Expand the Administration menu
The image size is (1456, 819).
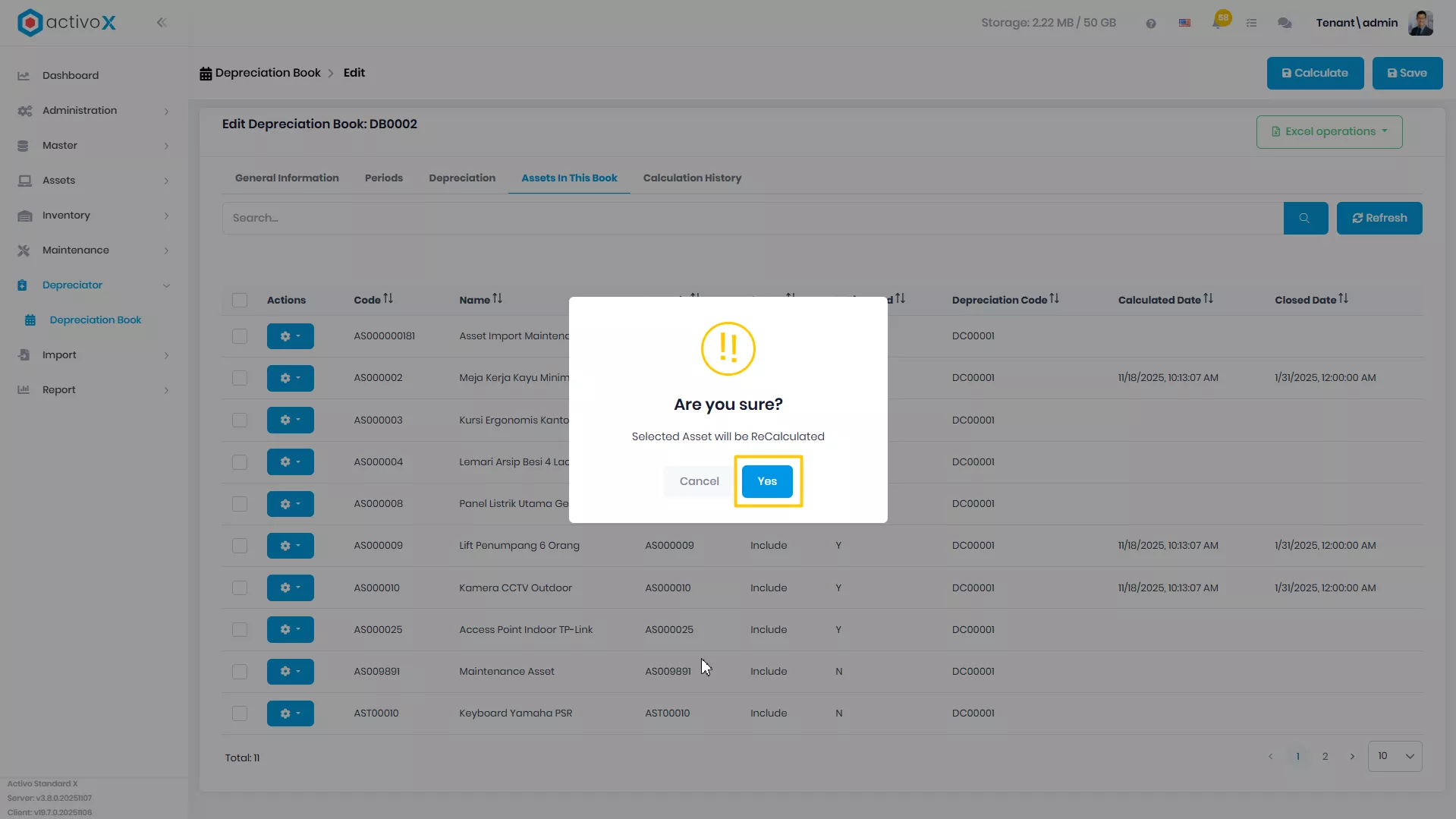tap(94, 111)
